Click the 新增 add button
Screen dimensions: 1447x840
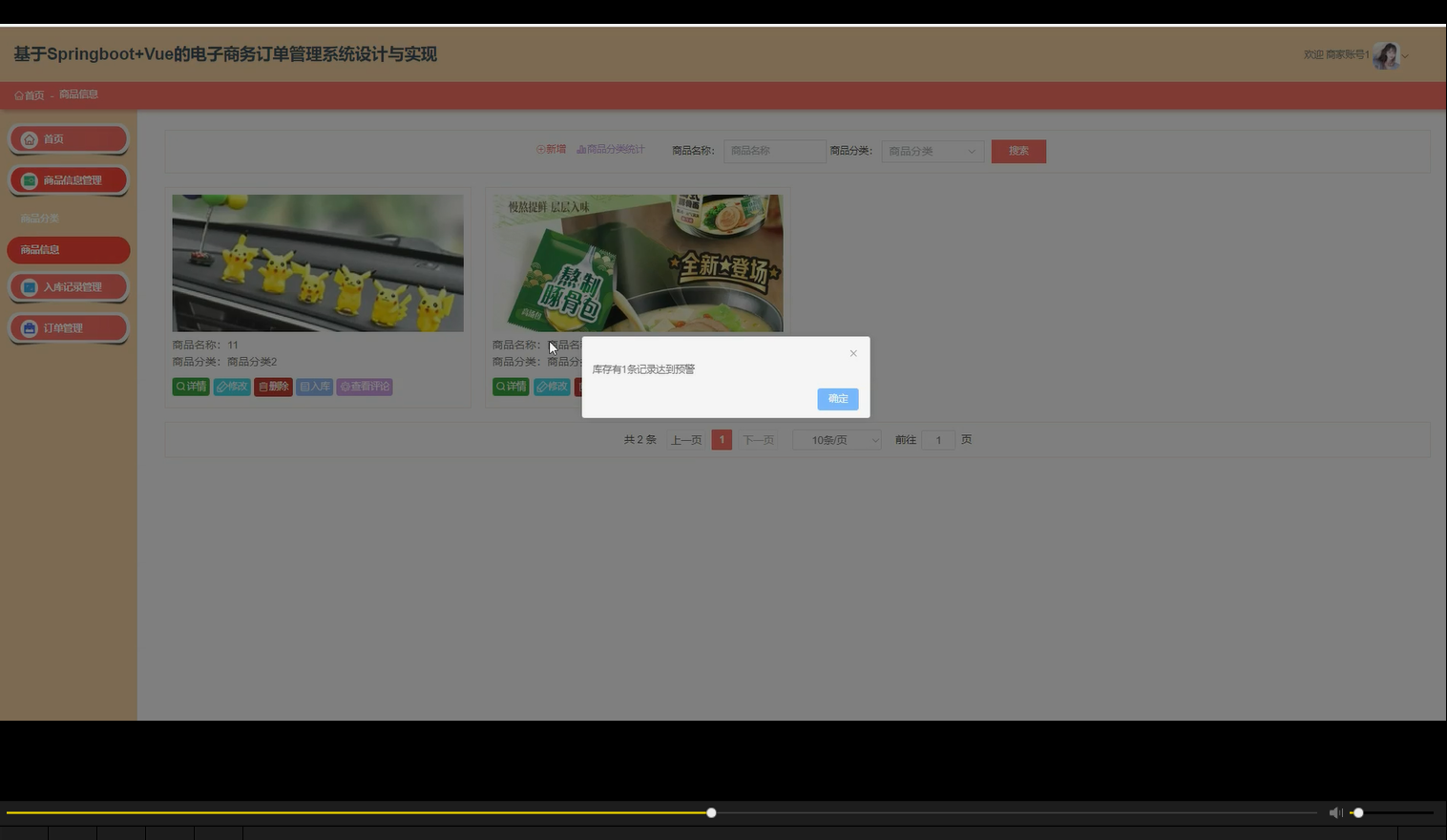(x=551, y=149)
